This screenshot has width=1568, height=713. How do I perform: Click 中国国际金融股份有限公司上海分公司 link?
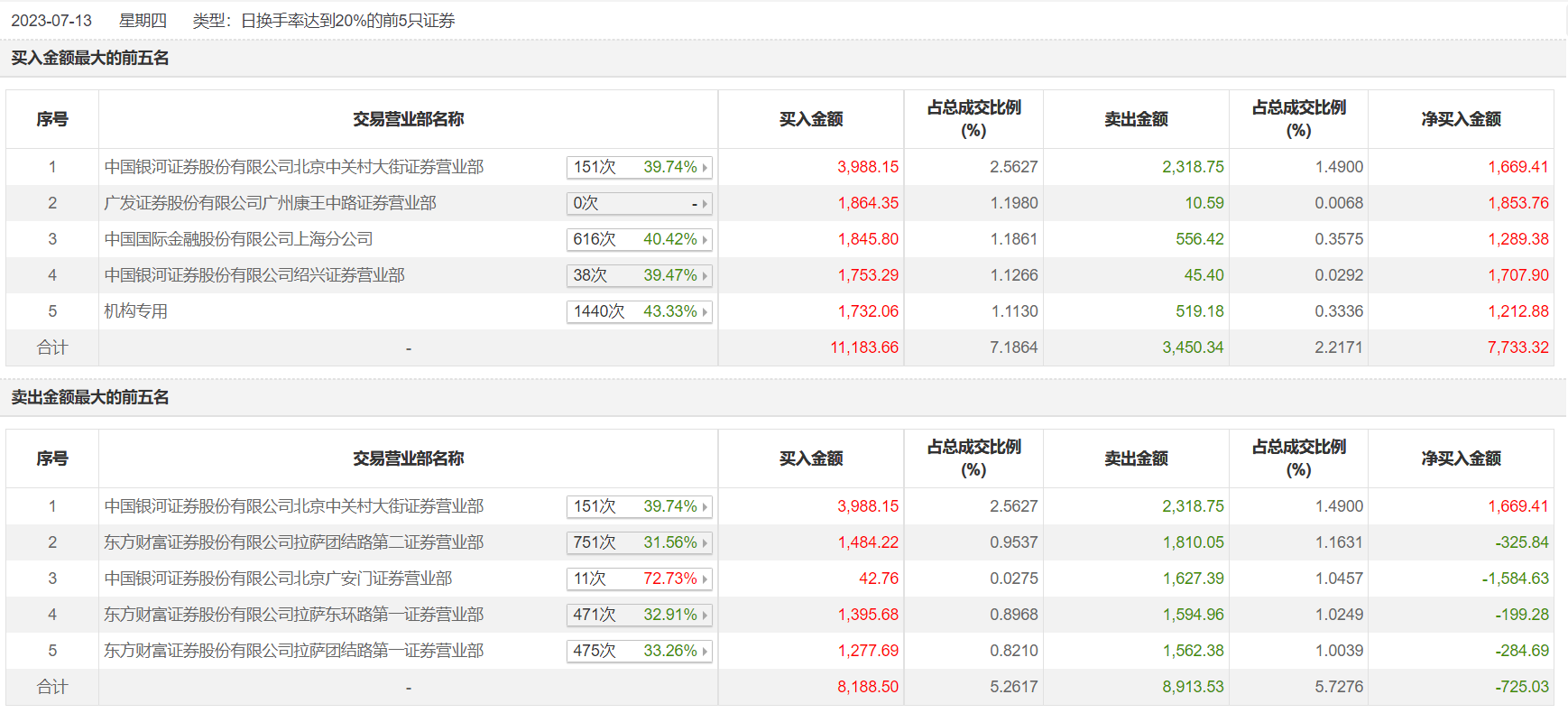point(238,239)
